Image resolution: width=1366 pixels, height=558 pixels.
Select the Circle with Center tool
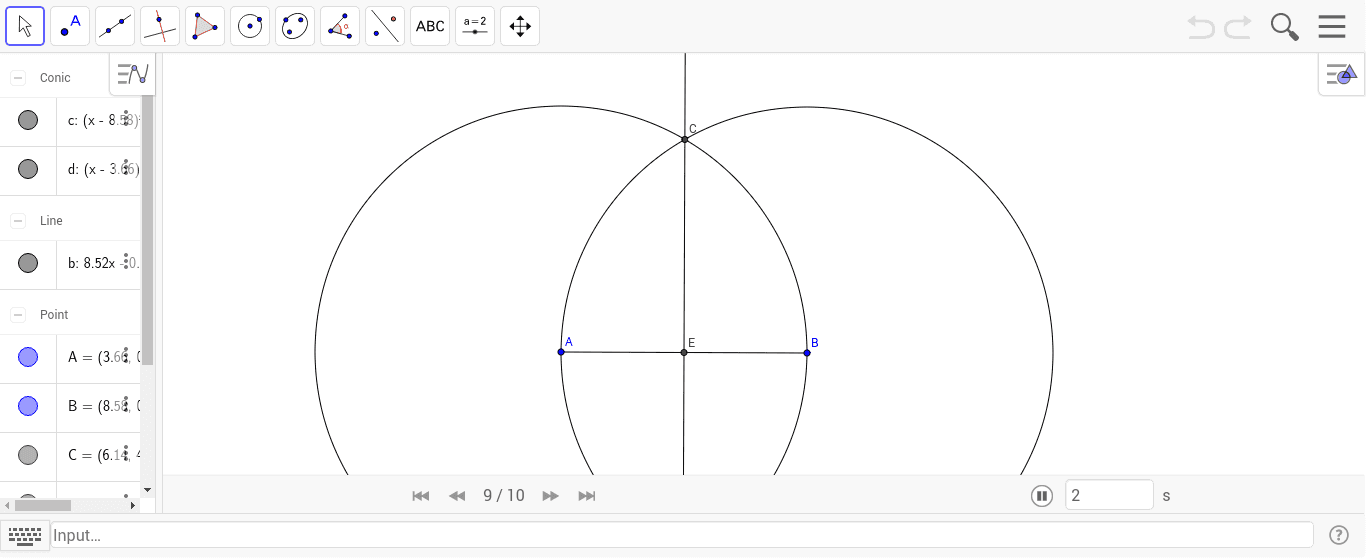[250, 26]
